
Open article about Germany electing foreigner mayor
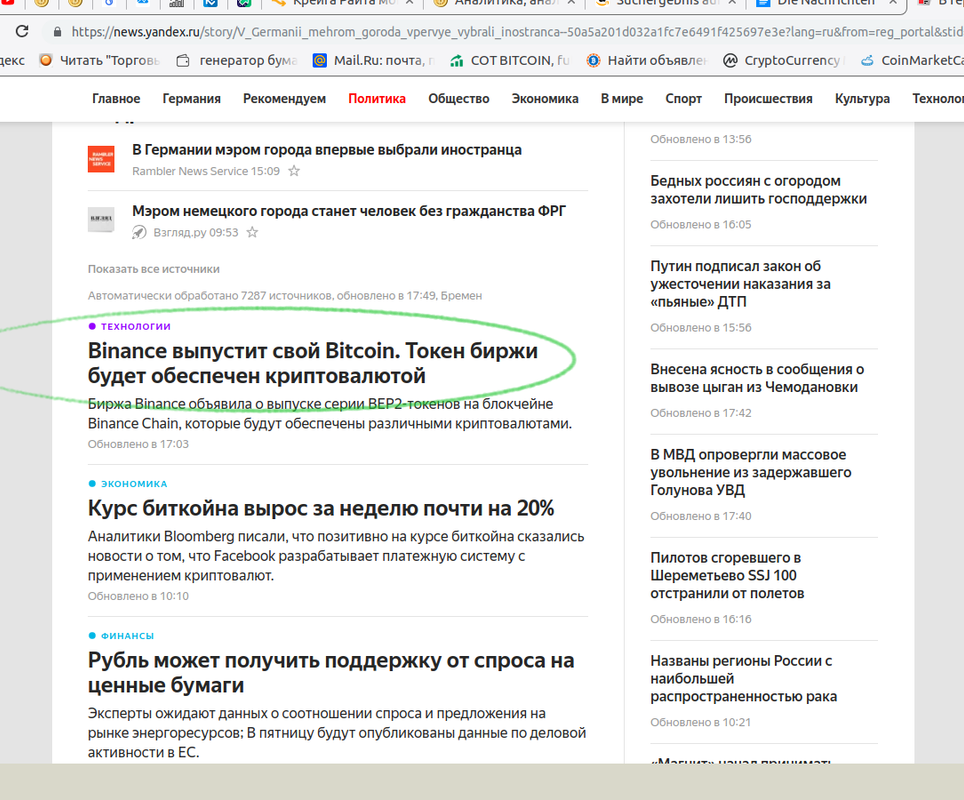(x=327, y=149)
